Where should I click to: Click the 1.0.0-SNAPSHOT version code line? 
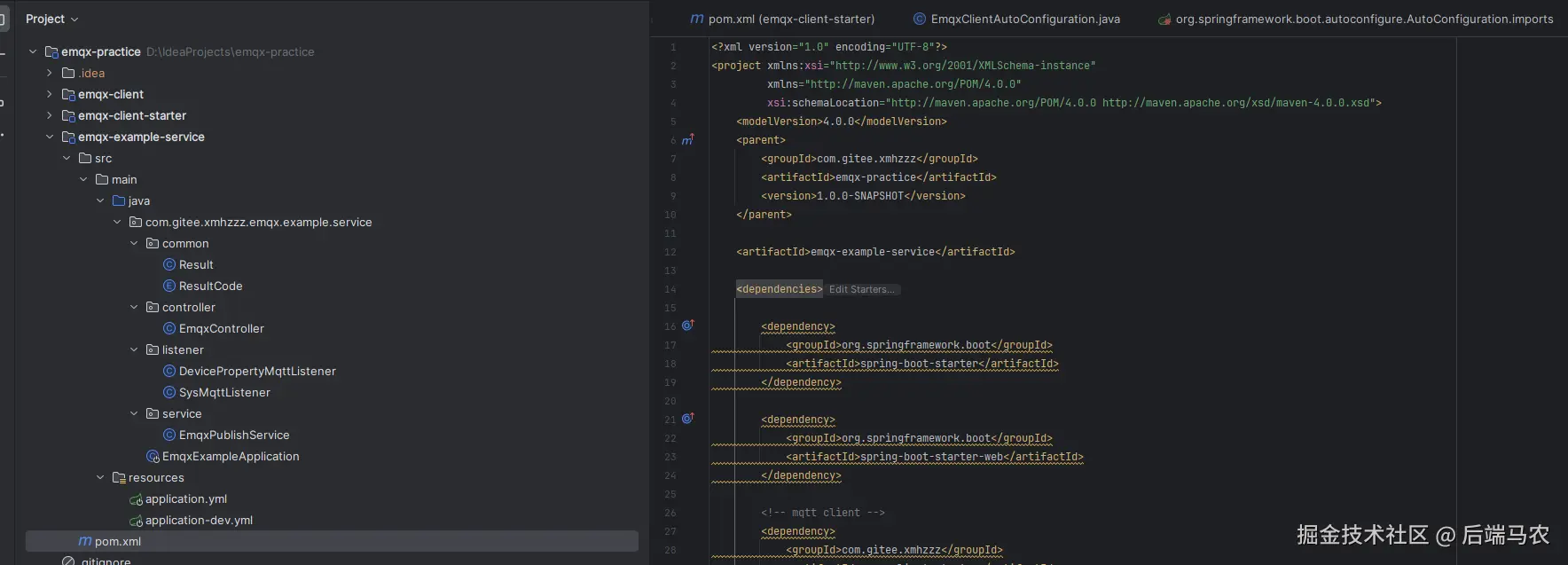coord(863,196)
